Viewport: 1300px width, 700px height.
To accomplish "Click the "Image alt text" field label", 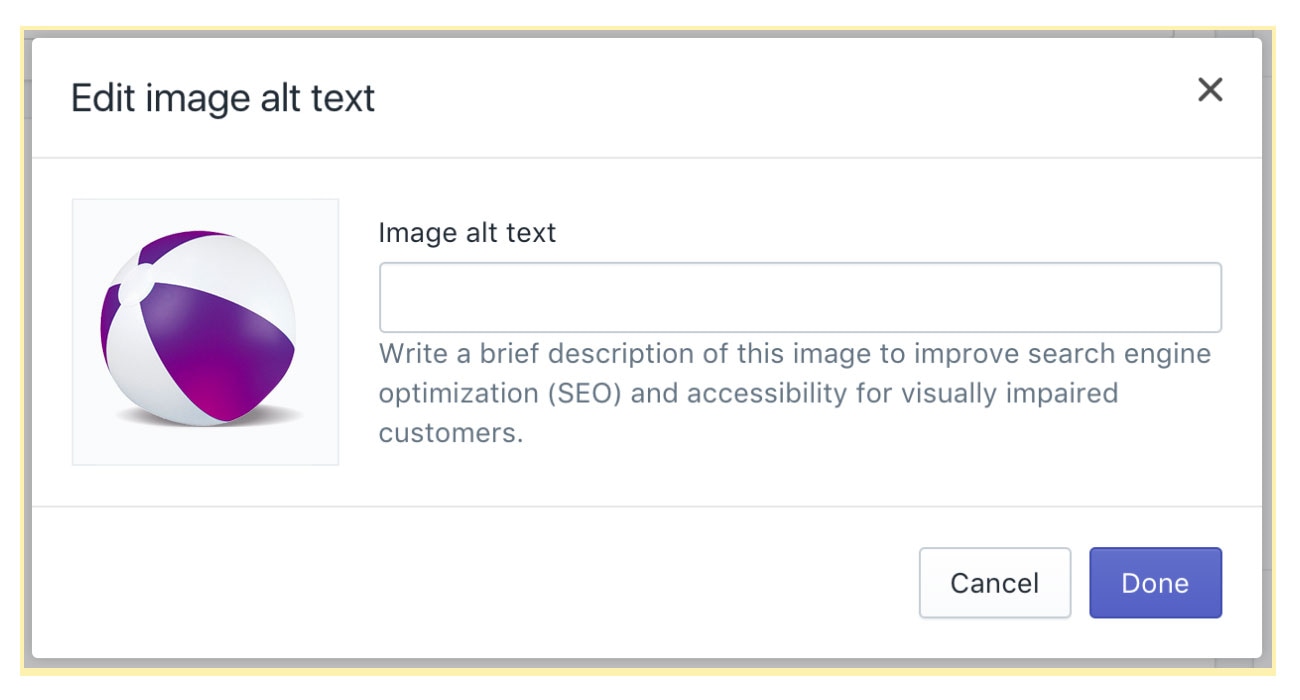I will click(x=467, y=233).
